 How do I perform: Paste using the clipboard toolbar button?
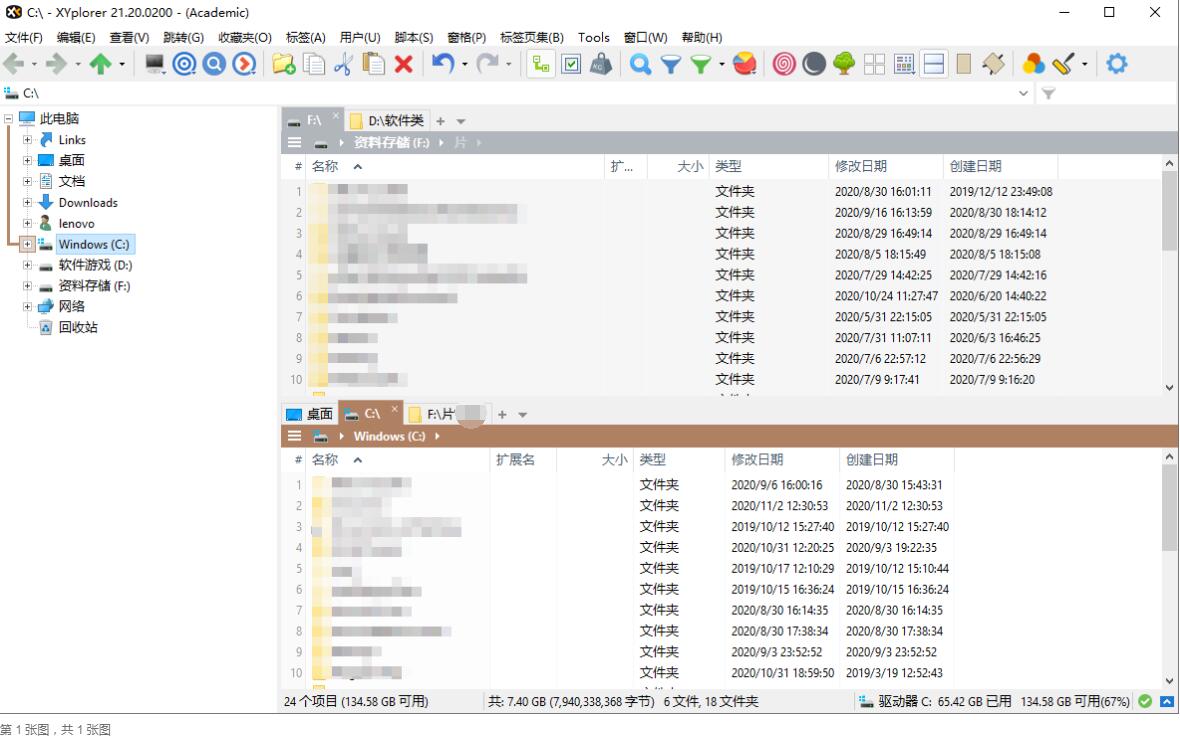tap(373, 63)
